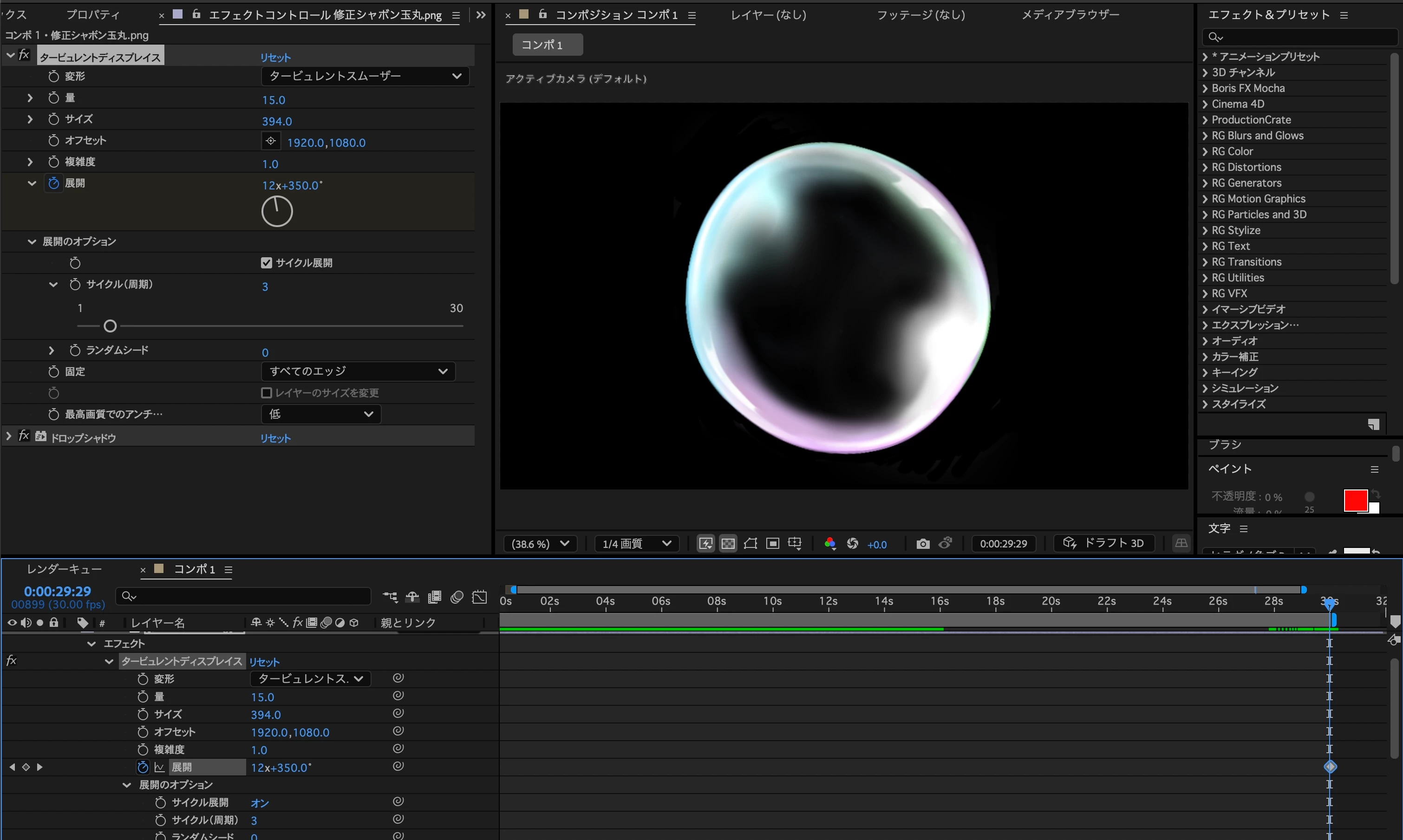Open grid and guide options icon
1403x840 pixels.
[795, 544]
